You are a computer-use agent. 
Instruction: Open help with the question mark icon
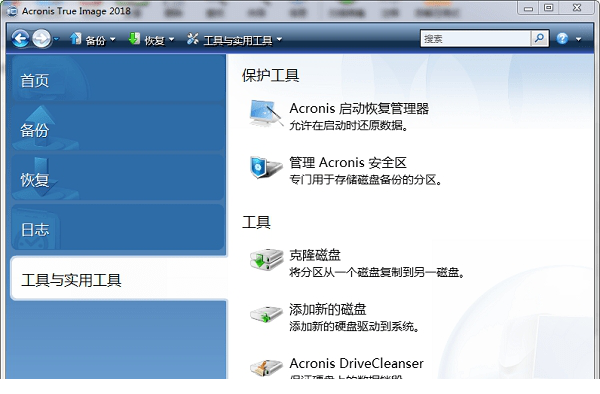coord(562,39)
